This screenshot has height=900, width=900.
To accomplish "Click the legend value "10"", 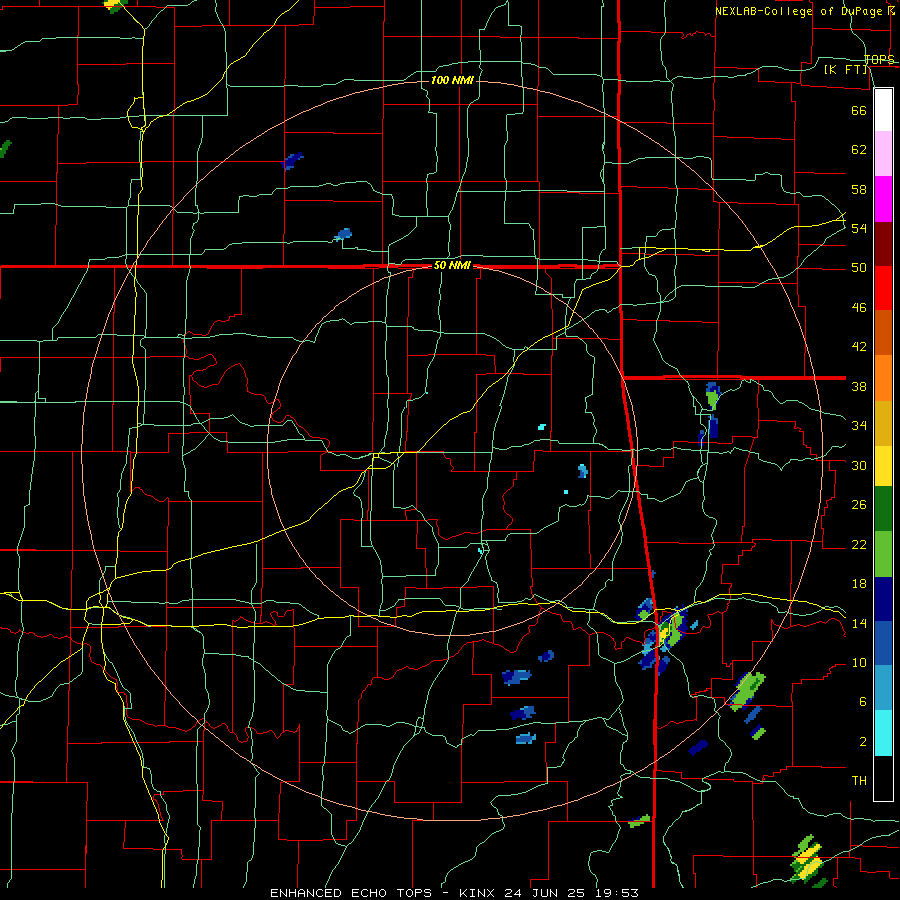I will [859, 663].
